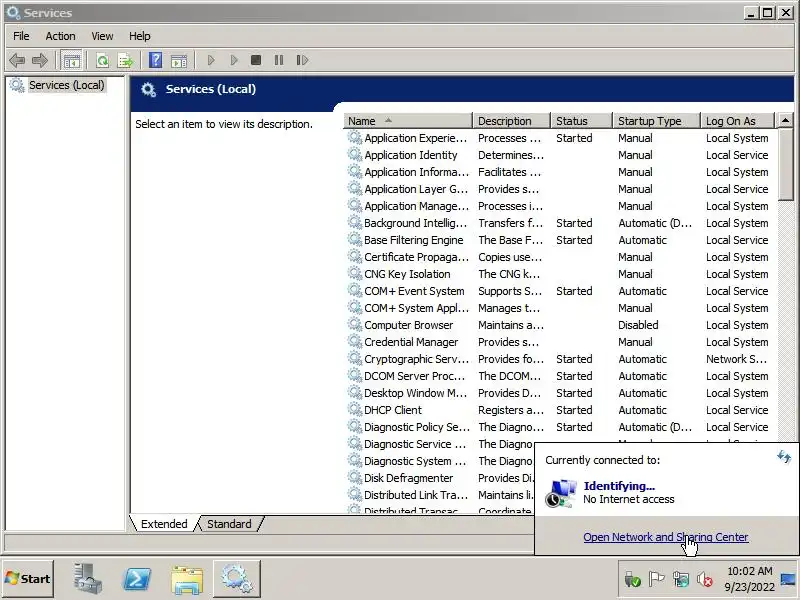Select the Distributed Link Tracking service
The image size is (800, 600).
pyautogui.click(x=440, y=495)
